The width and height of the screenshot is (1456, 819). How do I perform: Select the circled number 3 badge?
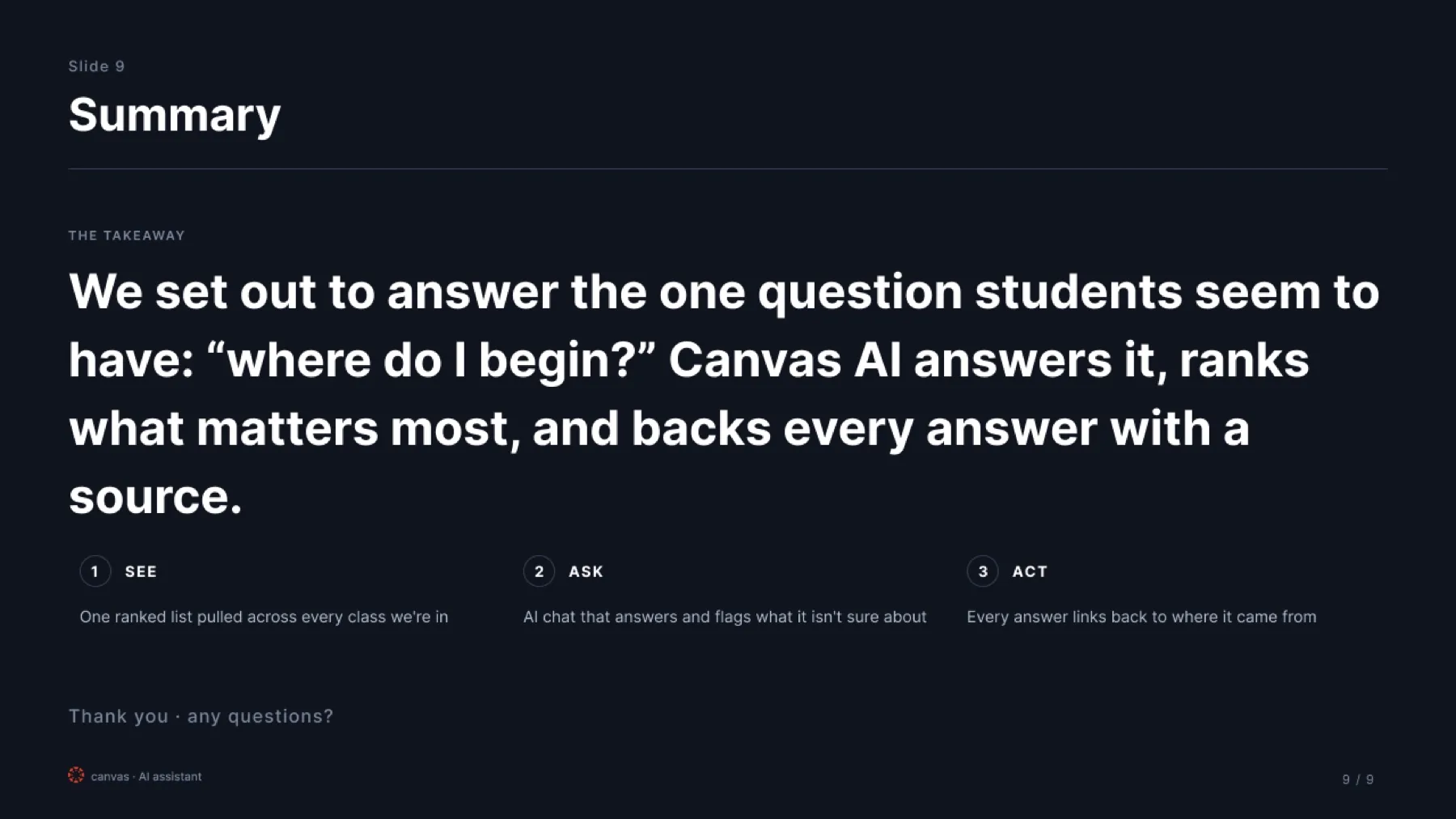tap(983, 571)
